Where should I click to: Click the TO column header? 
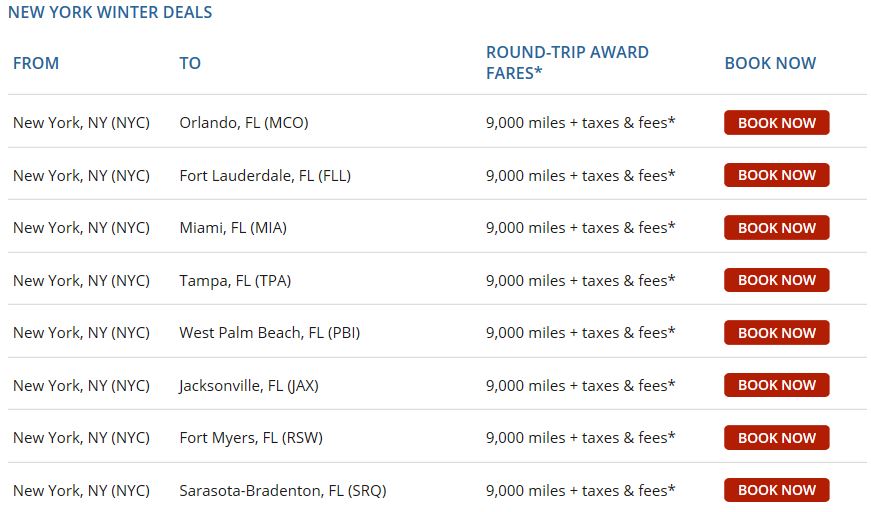(x=190, y=63)
